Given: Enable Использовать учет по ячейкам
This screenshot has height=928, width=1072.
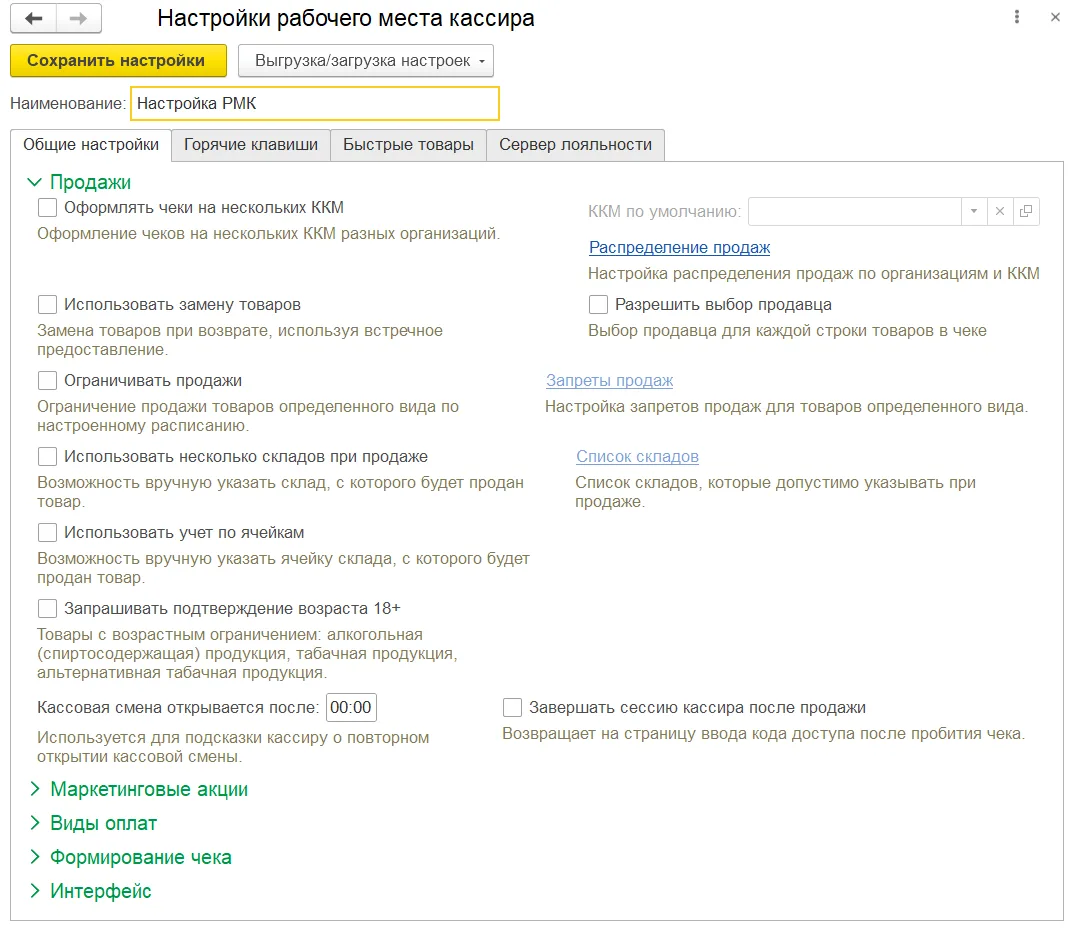Looking at the screenshot, I should point(47,532).
